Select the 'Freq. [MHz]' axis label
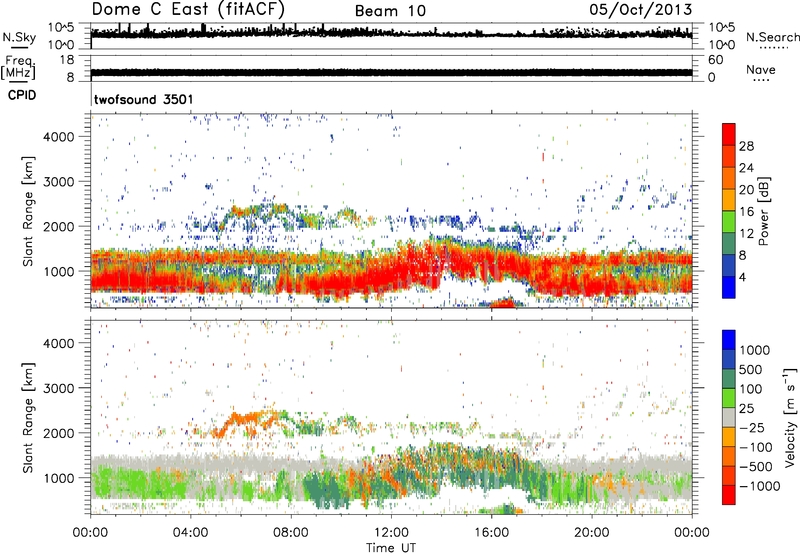Image resolution: width=800 pixels, height=554 pixels. point(18,67)
